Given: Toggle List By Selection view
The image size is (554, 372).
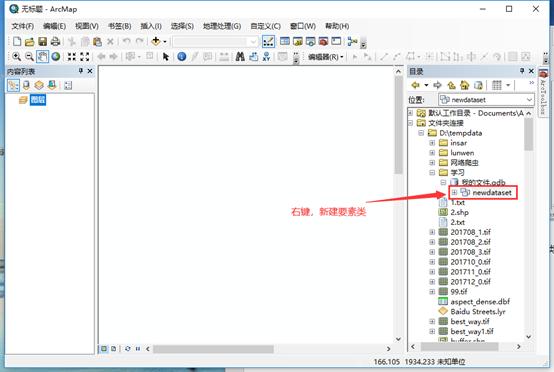Looking at the screenshot, I should point(52,85).
